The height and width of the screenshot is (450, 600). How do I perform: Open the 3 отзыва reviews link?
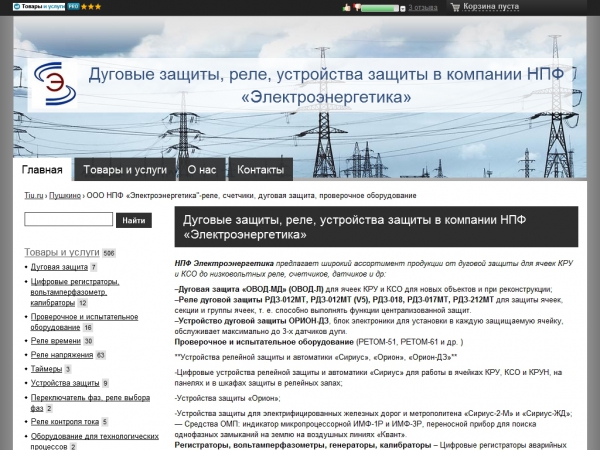tap(422, 8)
